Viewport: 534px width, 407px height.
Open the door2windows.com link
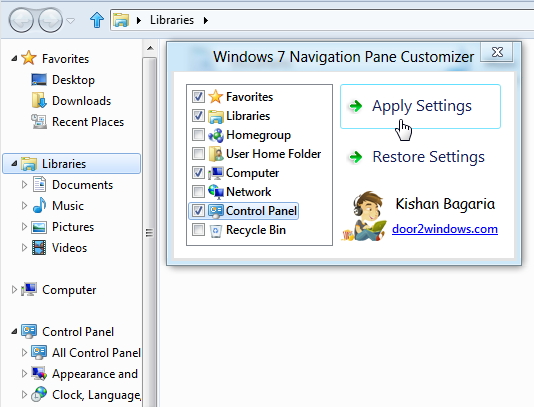point(445,229)
